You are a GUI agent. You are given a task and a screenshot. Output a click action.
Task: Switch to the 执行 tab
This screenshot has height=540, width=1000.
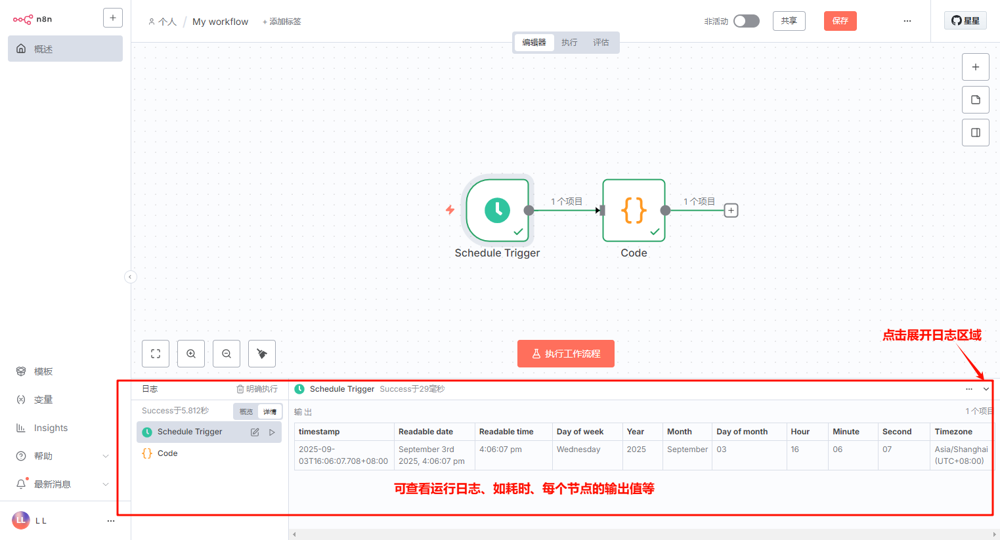coord(569,42)
